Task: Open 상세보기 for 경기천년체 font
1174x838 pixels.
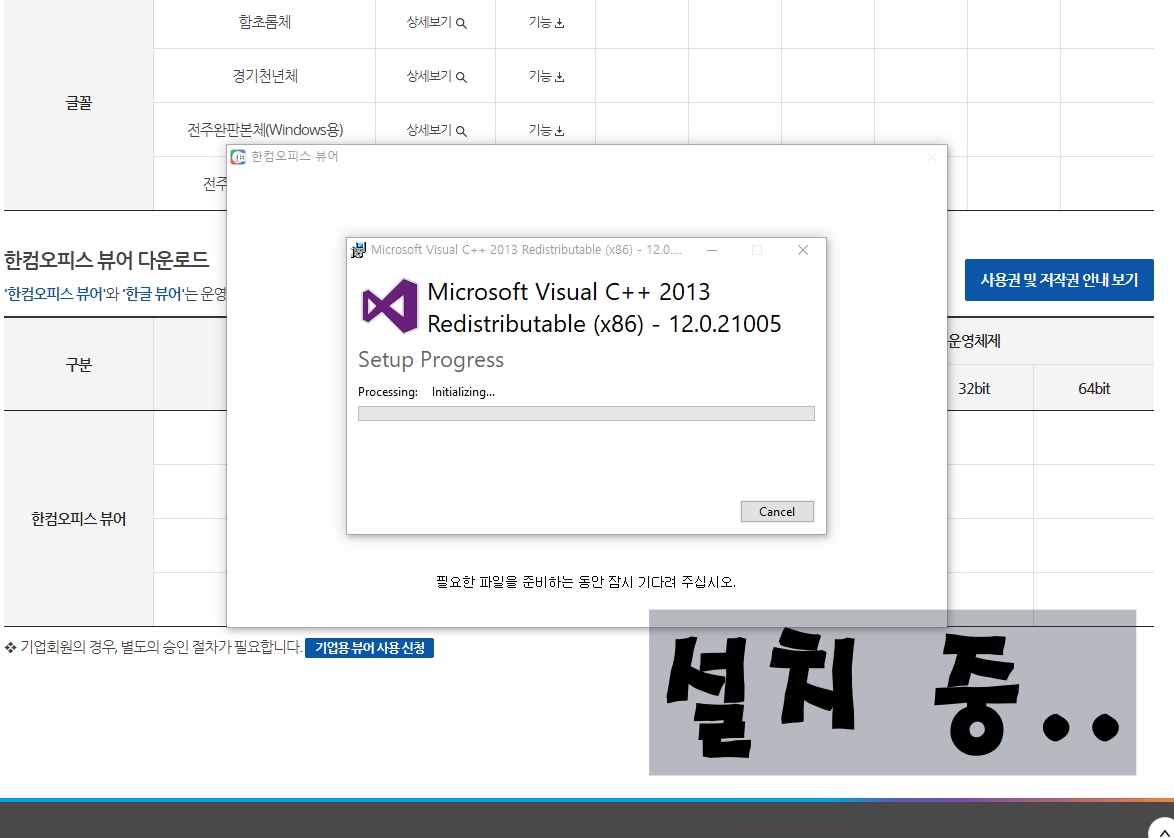Action: coord(437,76)
